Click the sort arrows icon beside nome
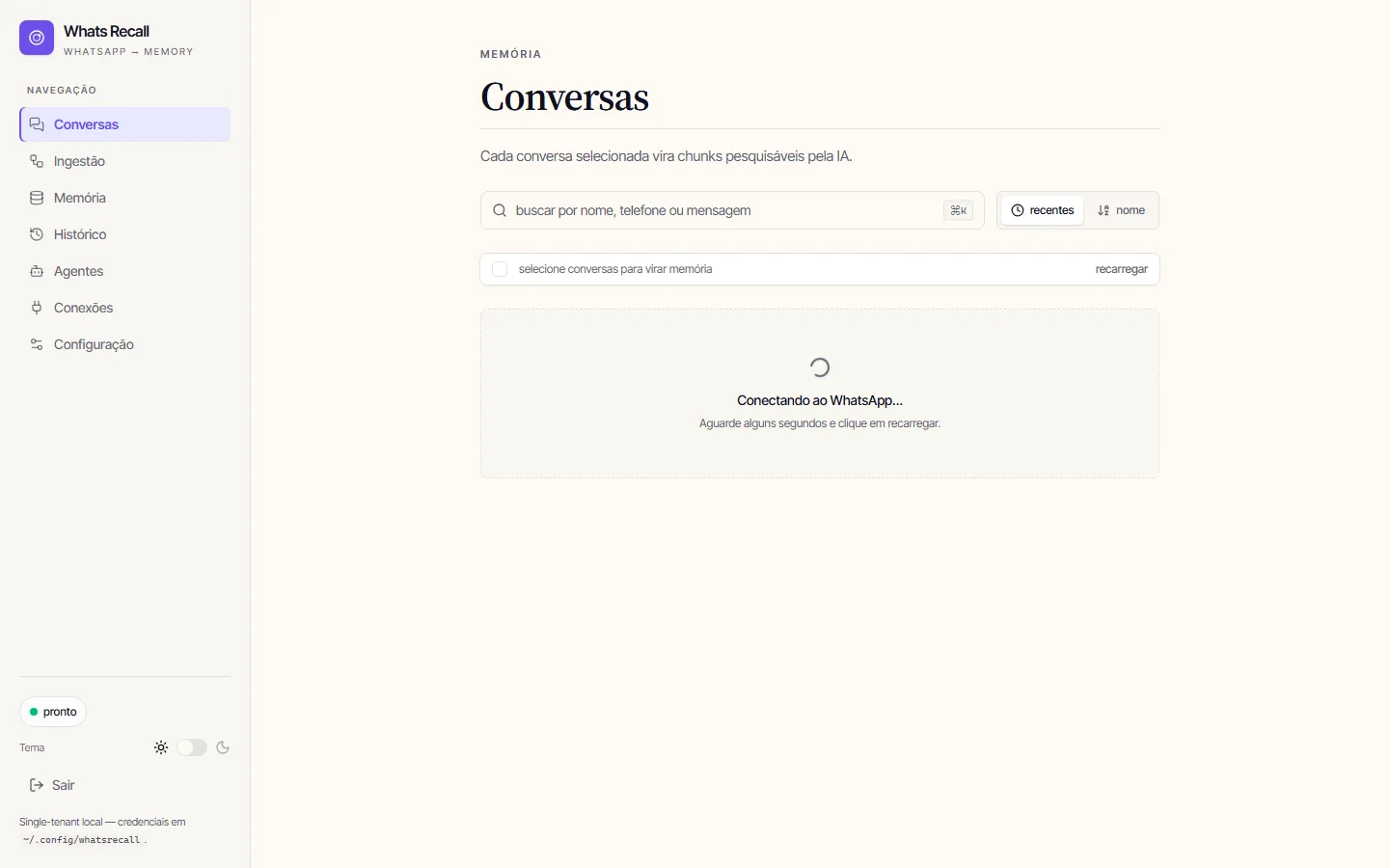The height and width of the screenshot is (868, 1389). [x=1103, y=210]
